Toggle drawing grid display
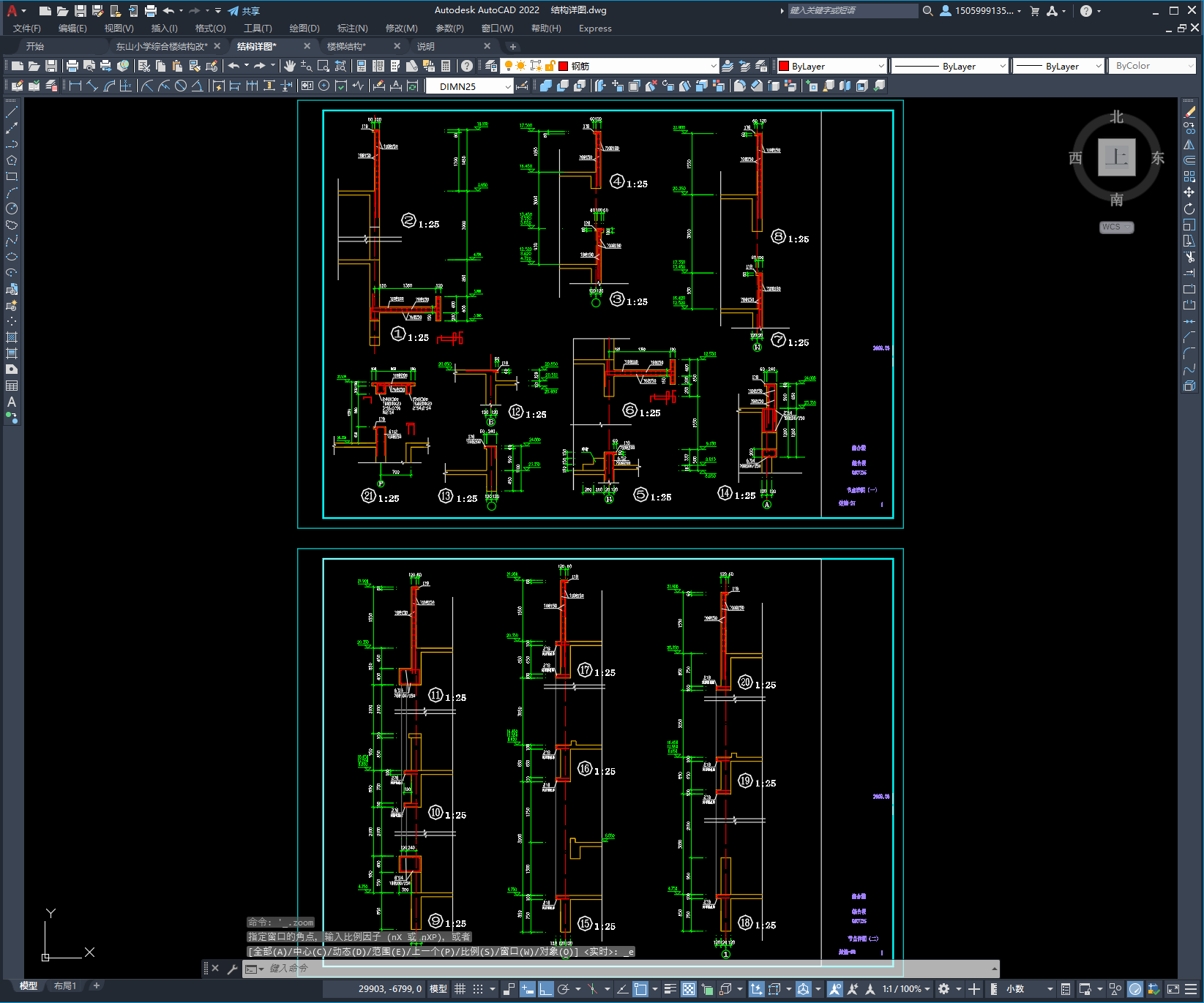This screenshot has width=1204, height=1003. [x=460, y=989]
